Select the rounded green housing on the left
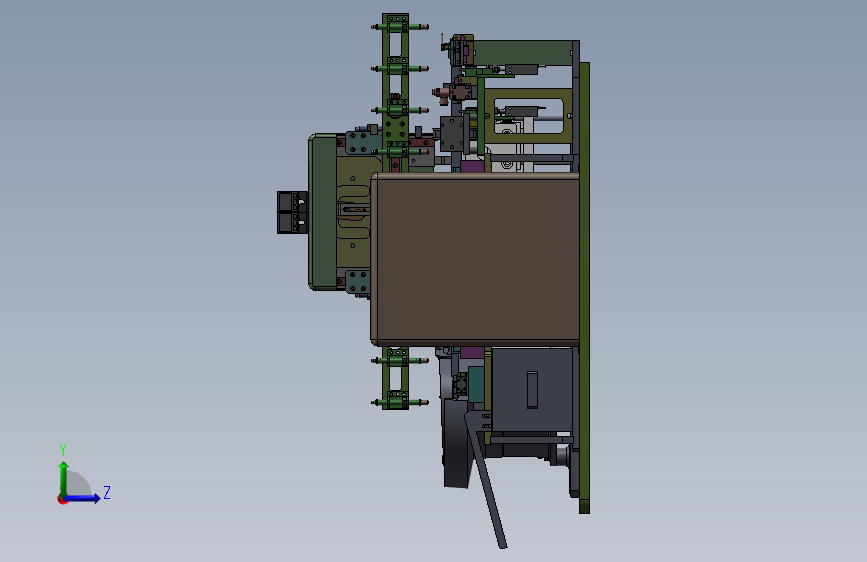This screenshot has width=867, height=562. click(x=323, y=211)
